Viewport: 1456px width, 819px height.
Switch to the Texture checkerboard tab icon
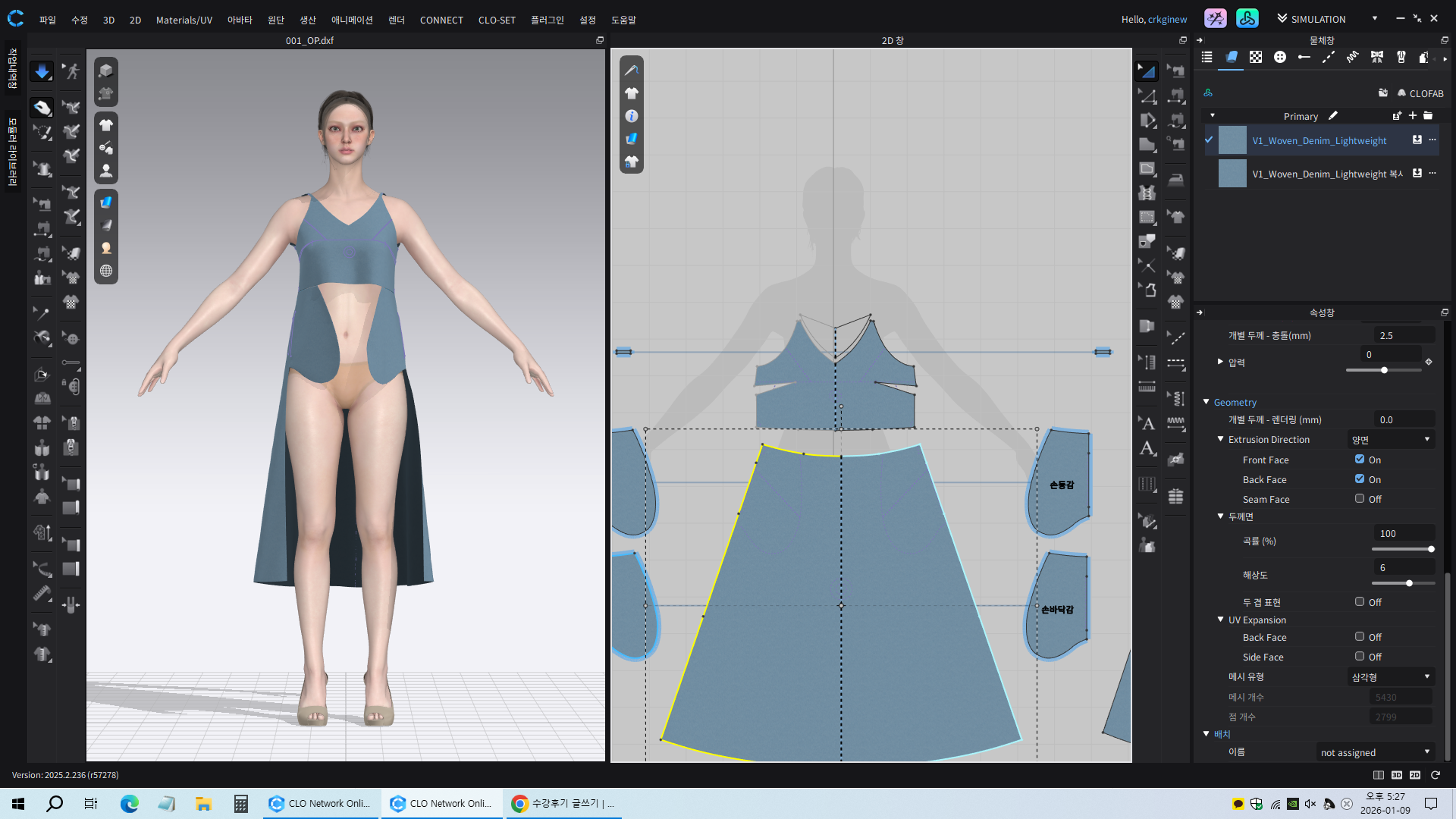(1256, 57)
